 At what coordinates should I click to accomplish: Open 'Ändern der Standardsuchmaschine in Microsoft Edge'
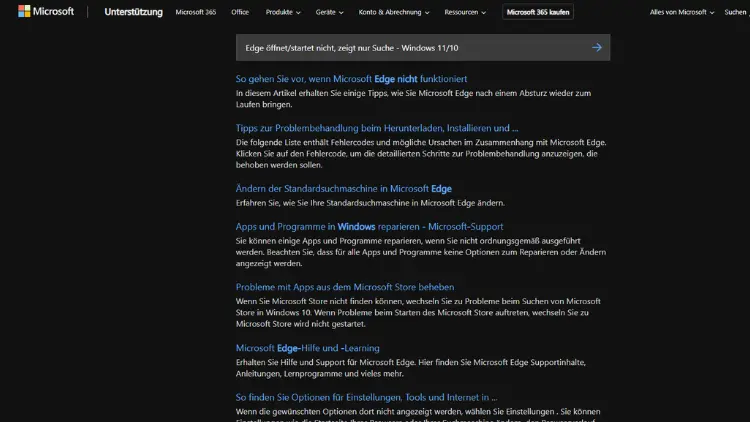(x=343, y=189)
